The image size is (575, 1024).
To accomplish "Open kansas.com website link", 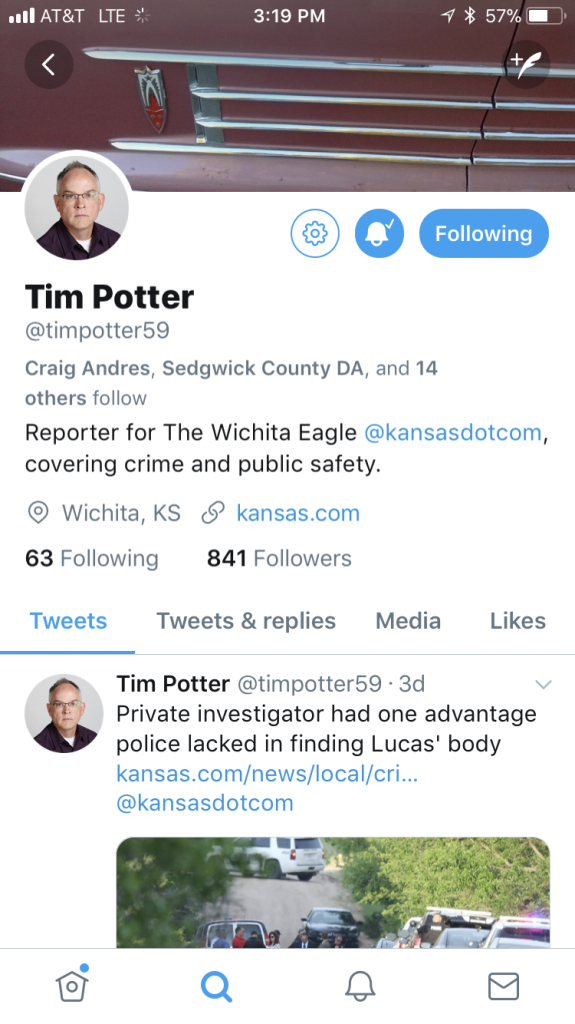I will [298, 513].
